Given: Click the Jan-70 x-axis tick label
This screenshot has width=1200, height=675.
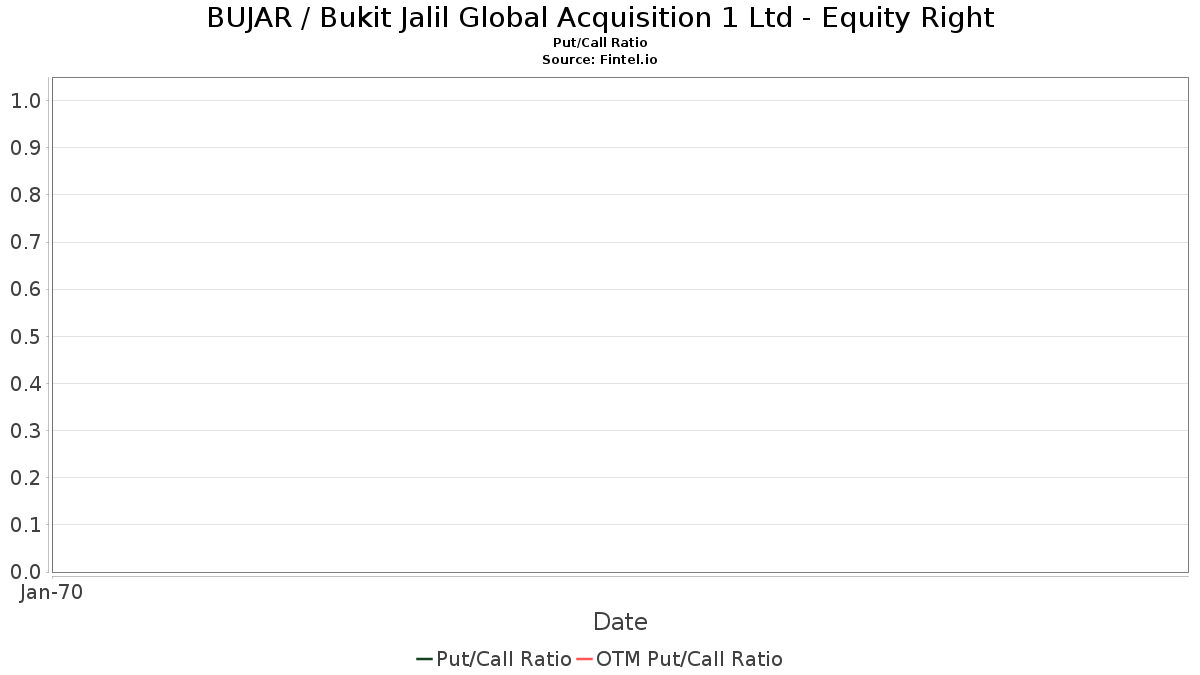Looking at the screenshot, I should click(51, 592).
